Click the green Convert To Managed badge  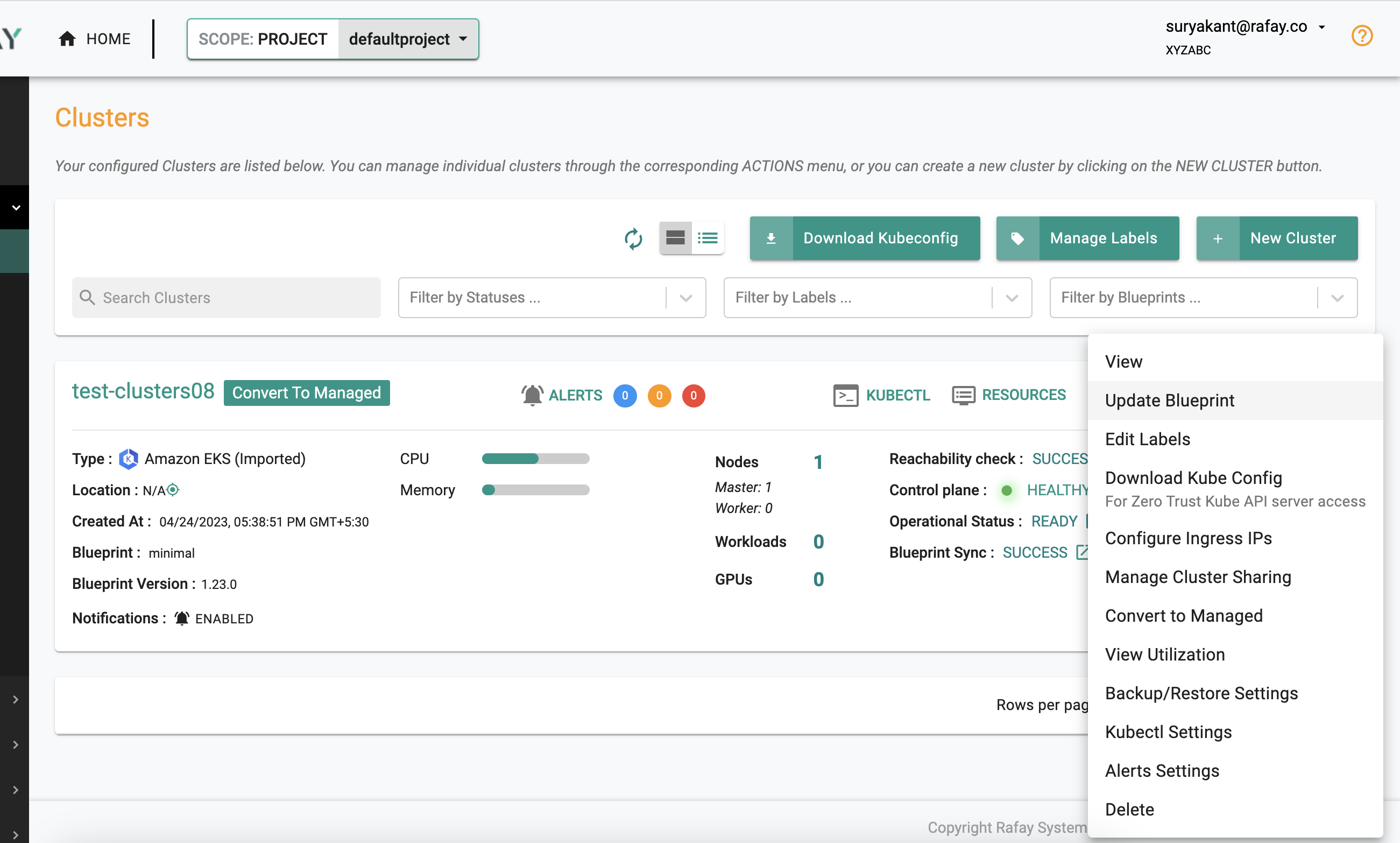coord(307,393)
